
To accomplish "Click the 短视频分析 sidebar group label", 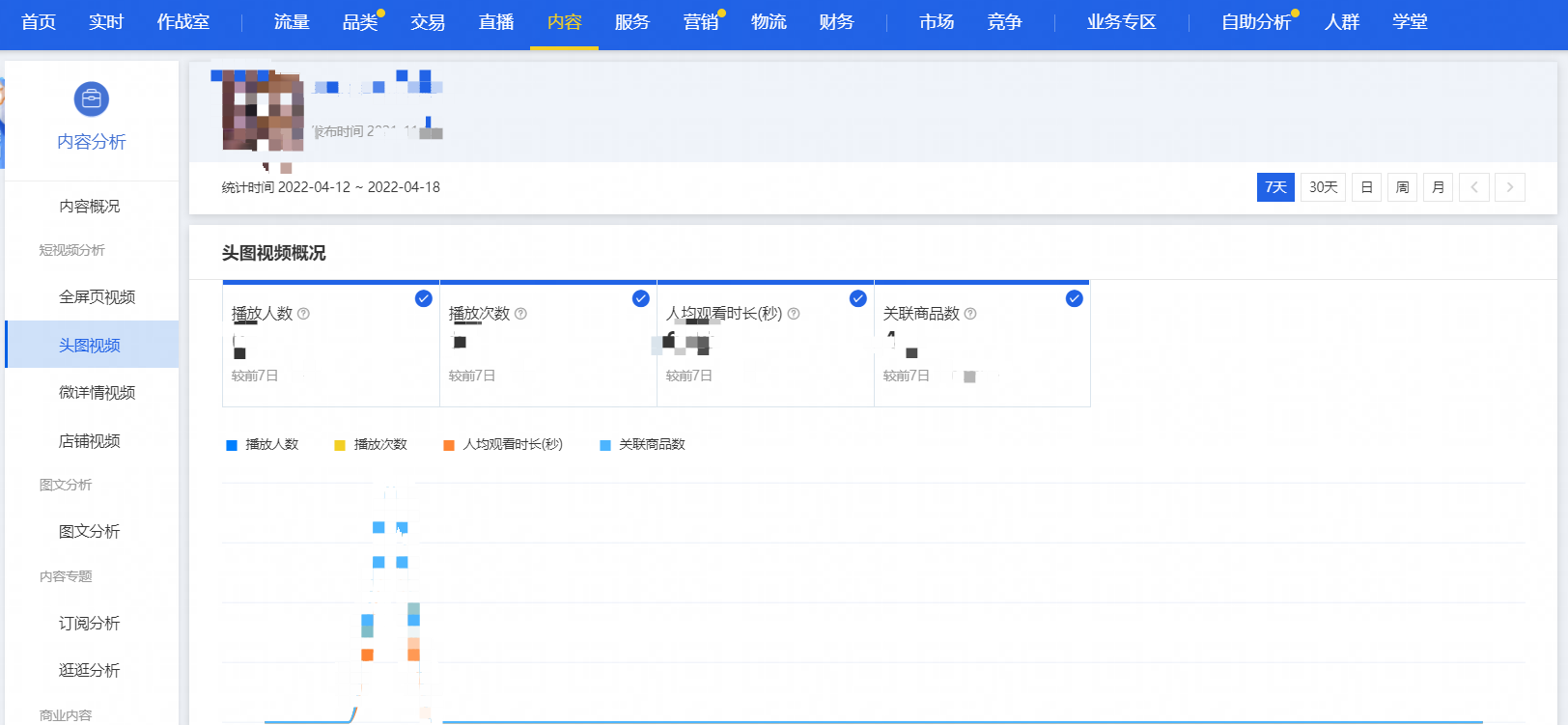I will point(71,250).
